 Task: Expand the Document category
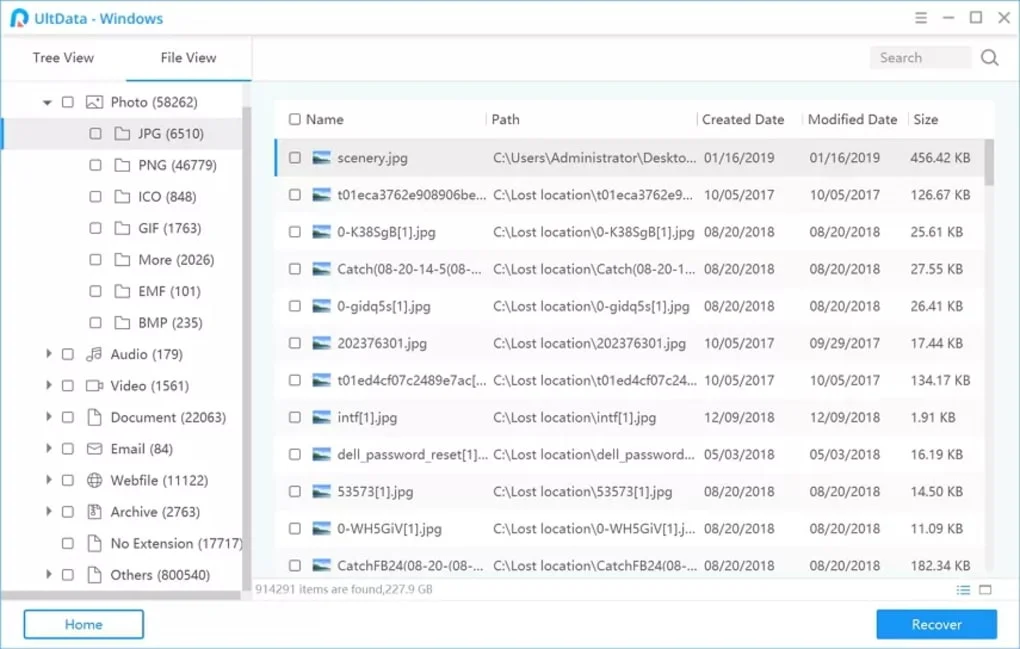tap(47, 417)
